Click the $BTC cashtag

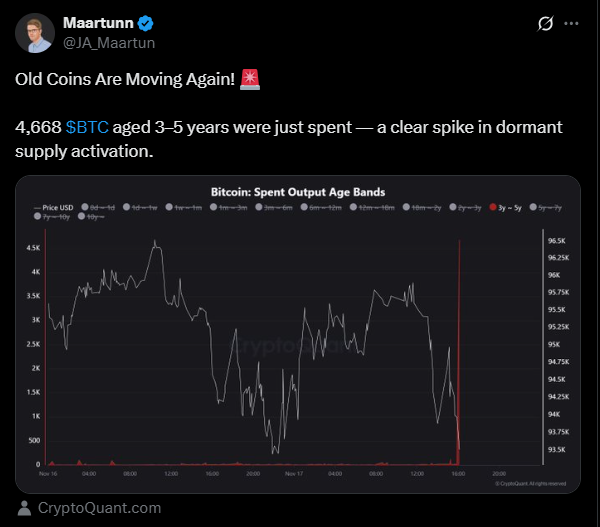[86, 128]
